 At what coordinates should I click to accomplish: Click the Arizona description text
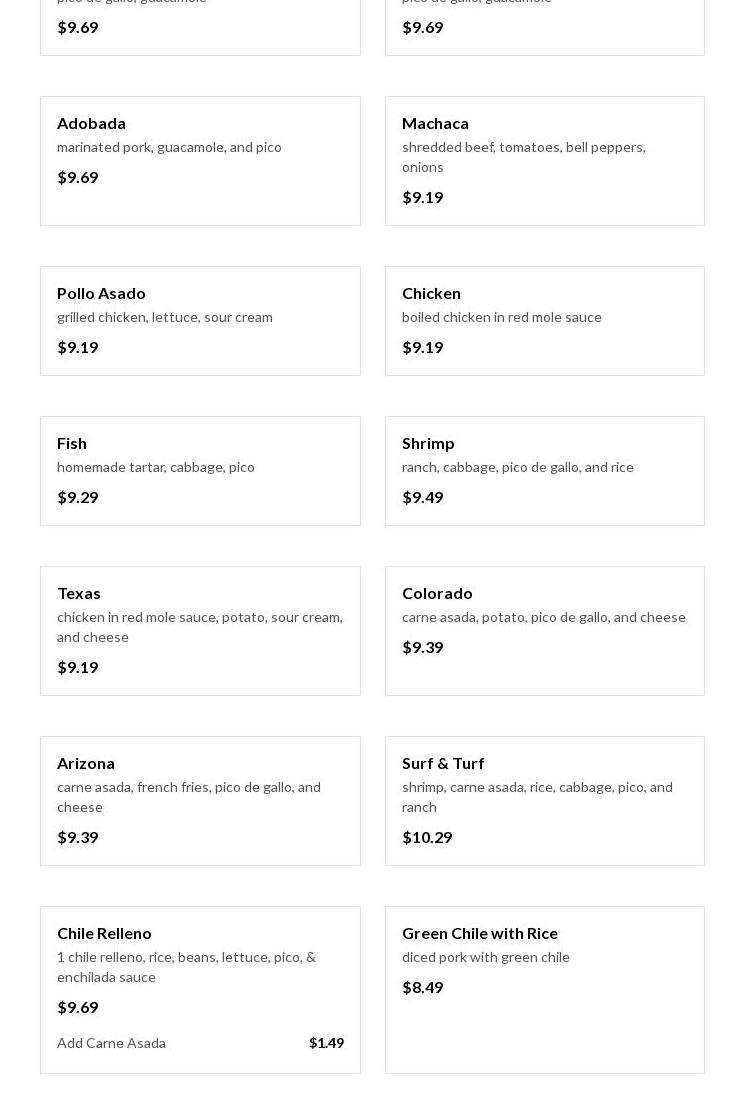coord(189,797)
